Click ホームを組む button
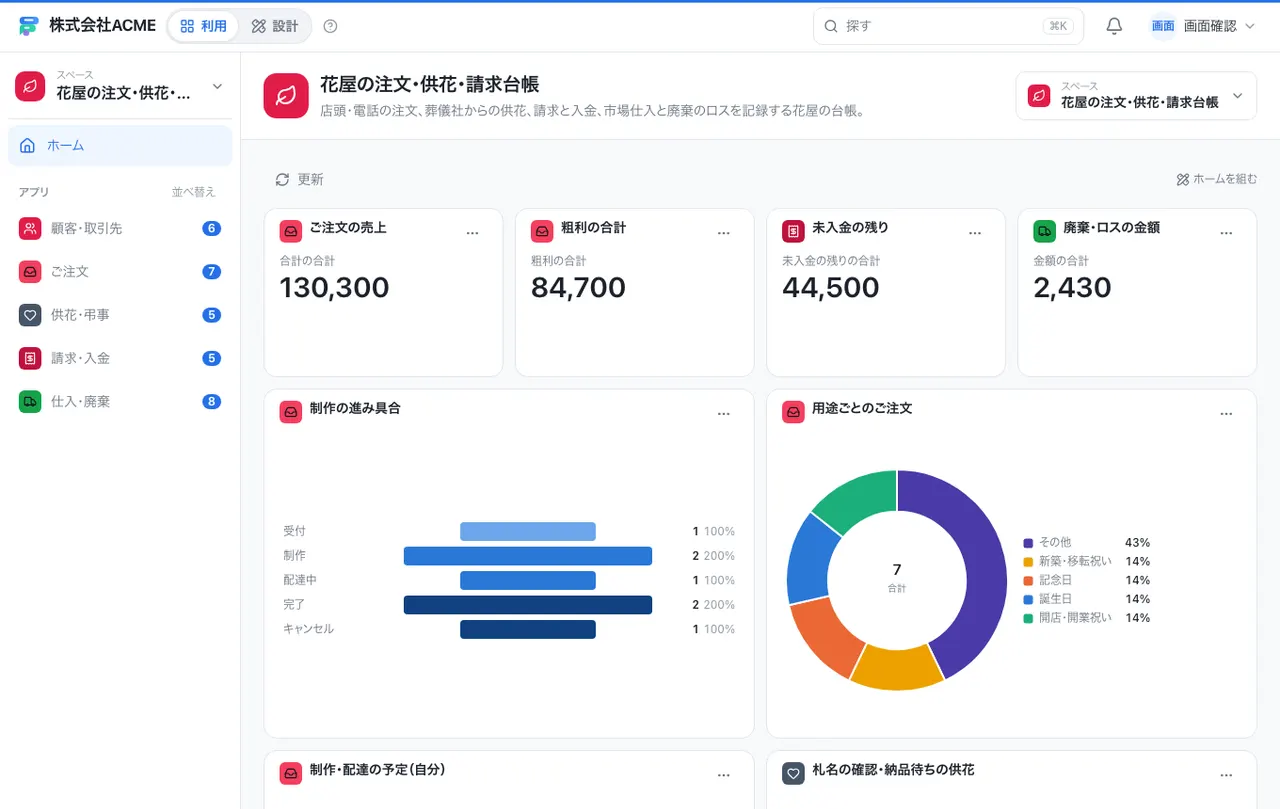 coord(1216,179)
